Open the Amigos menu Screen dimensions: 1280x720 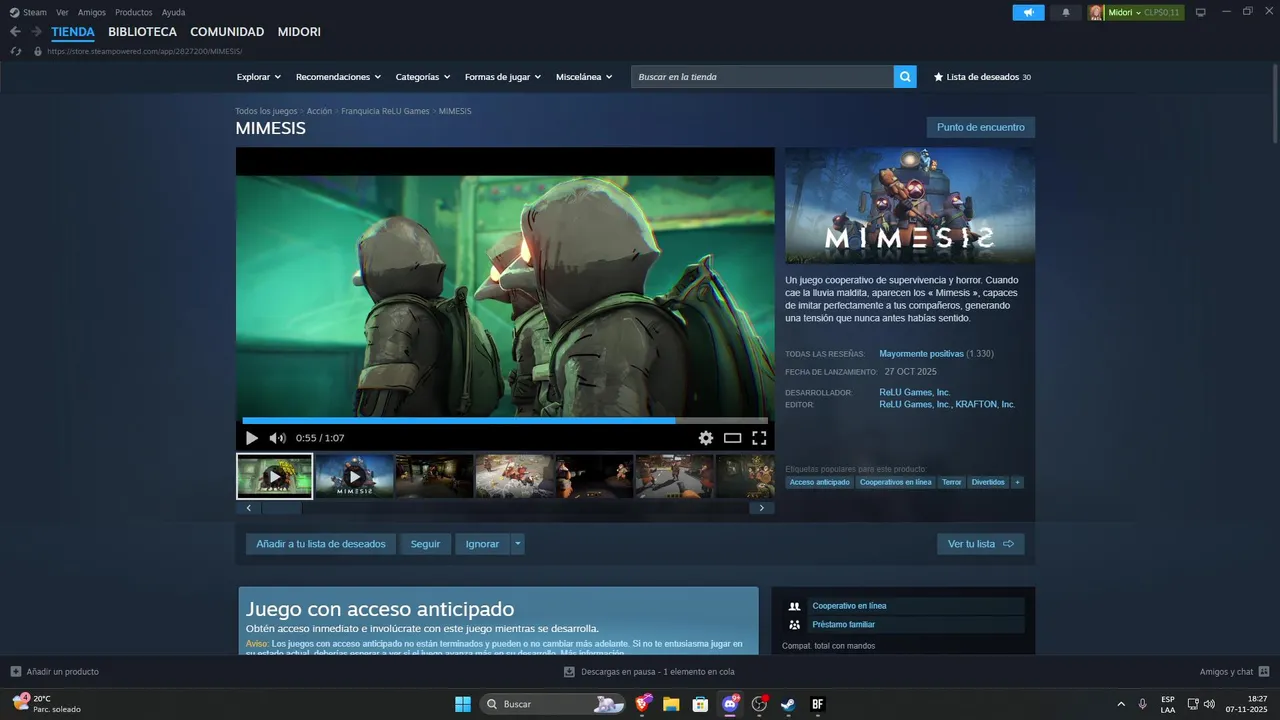tap(92, 13)
